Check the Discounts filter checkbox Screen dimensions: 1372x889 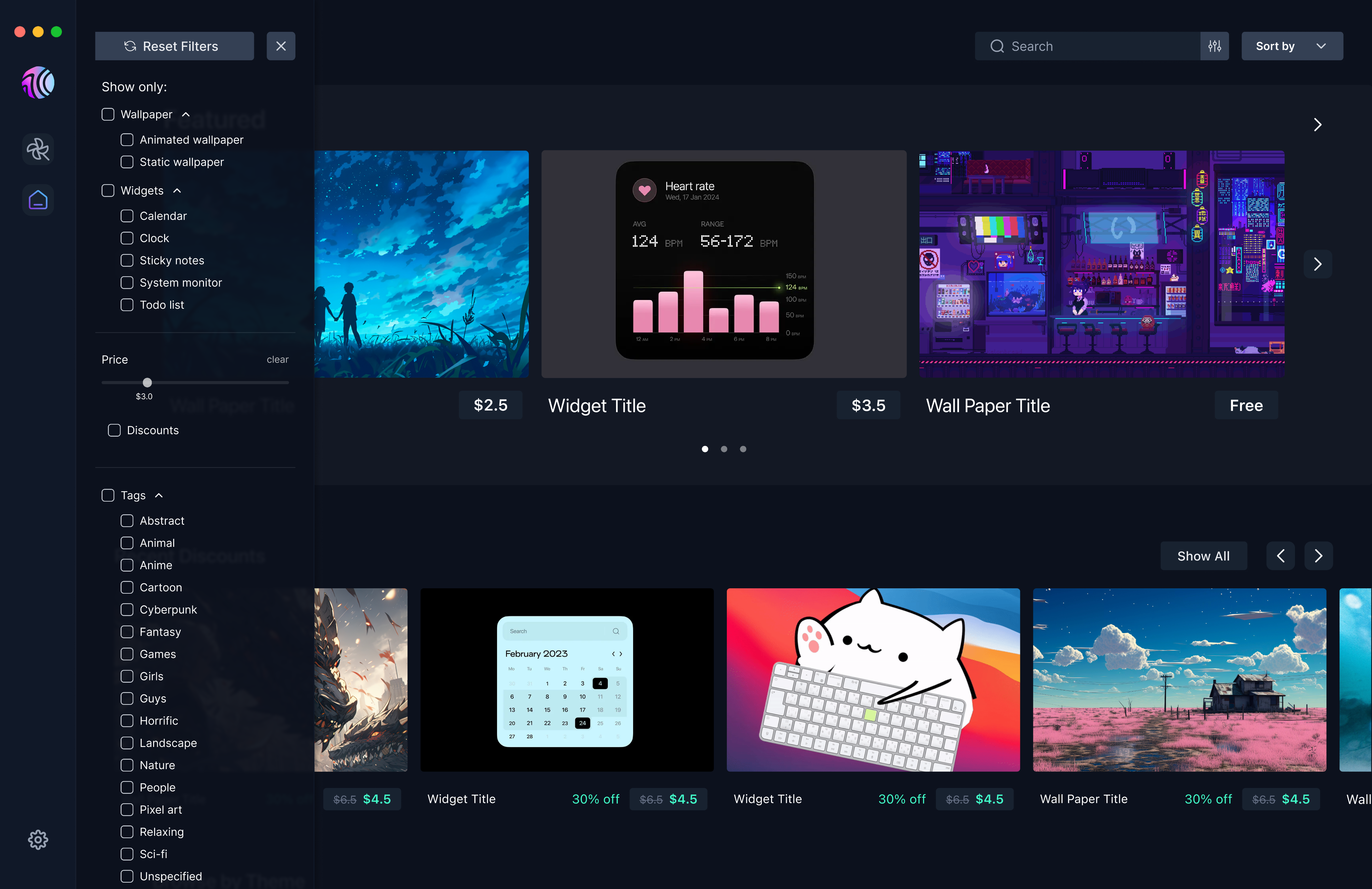(x=114, y=430)
